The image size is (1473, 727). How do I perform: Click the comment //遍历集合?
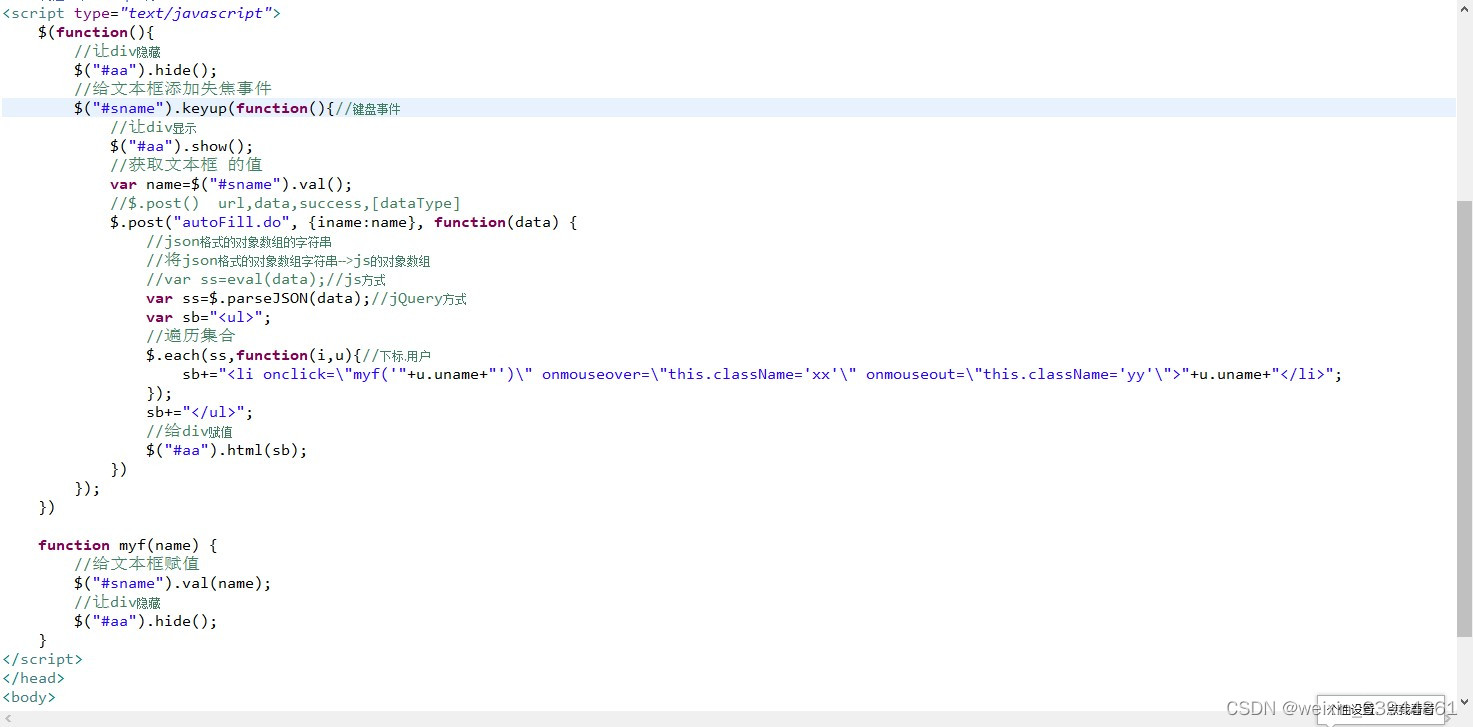tap(191, 336)
